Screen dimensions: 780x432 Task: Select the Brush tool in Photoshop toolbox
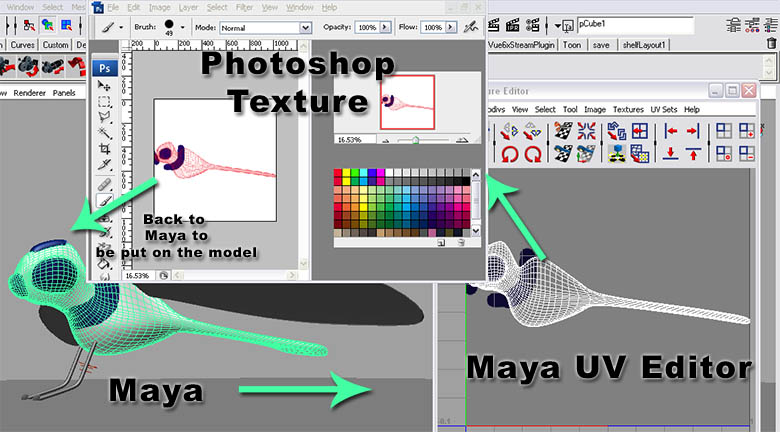click(104, 201)
